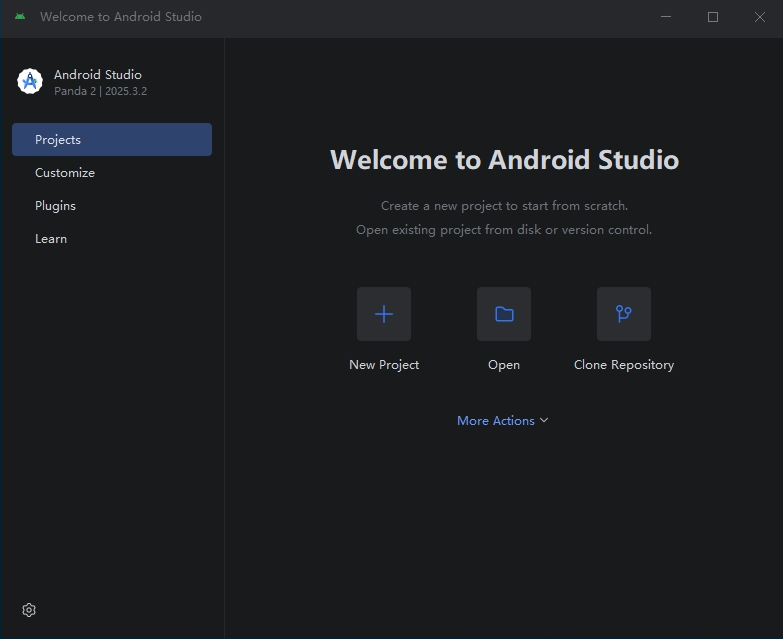The image size is (783, 639).
Task: Click the Open label text
Action: 504,365
